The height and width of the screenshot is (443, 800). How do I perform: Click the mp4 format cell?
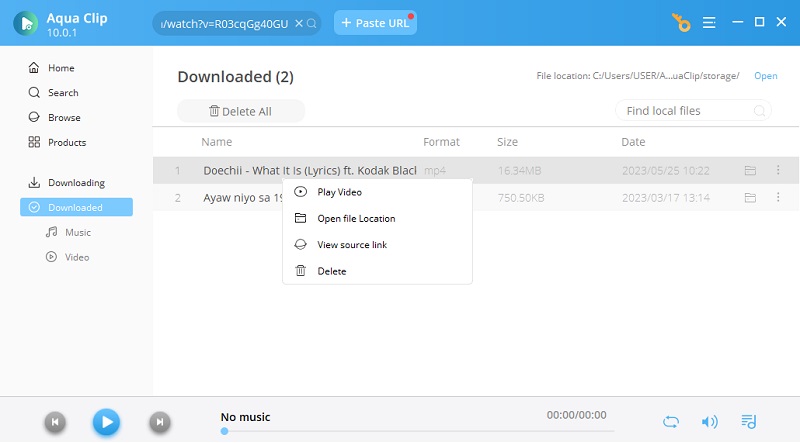click(435, 170)
